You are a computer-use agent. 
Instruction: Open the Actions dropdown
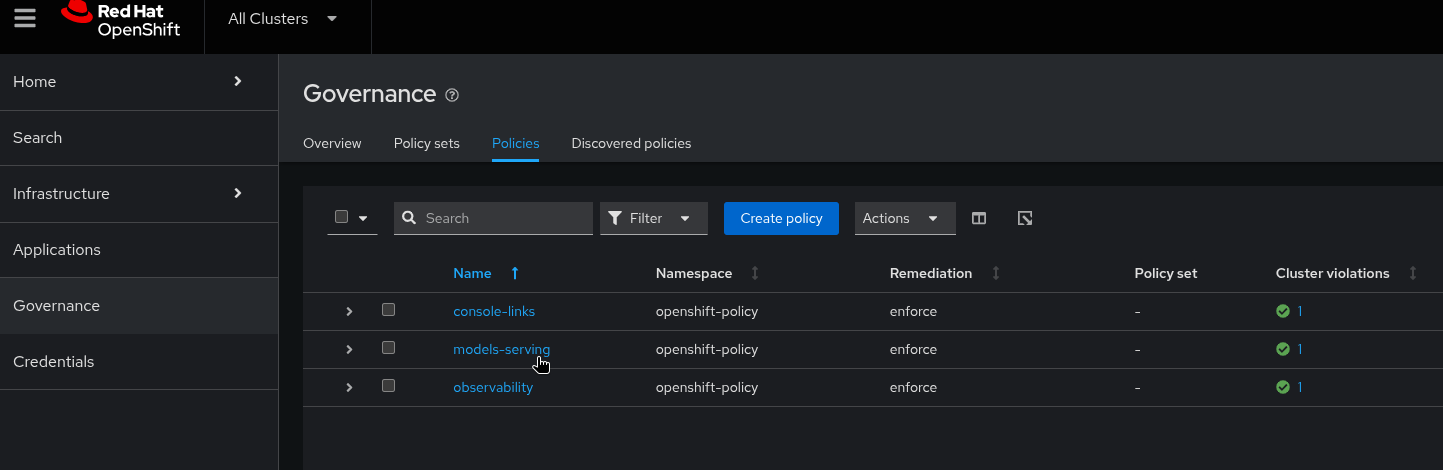point(905,218)
